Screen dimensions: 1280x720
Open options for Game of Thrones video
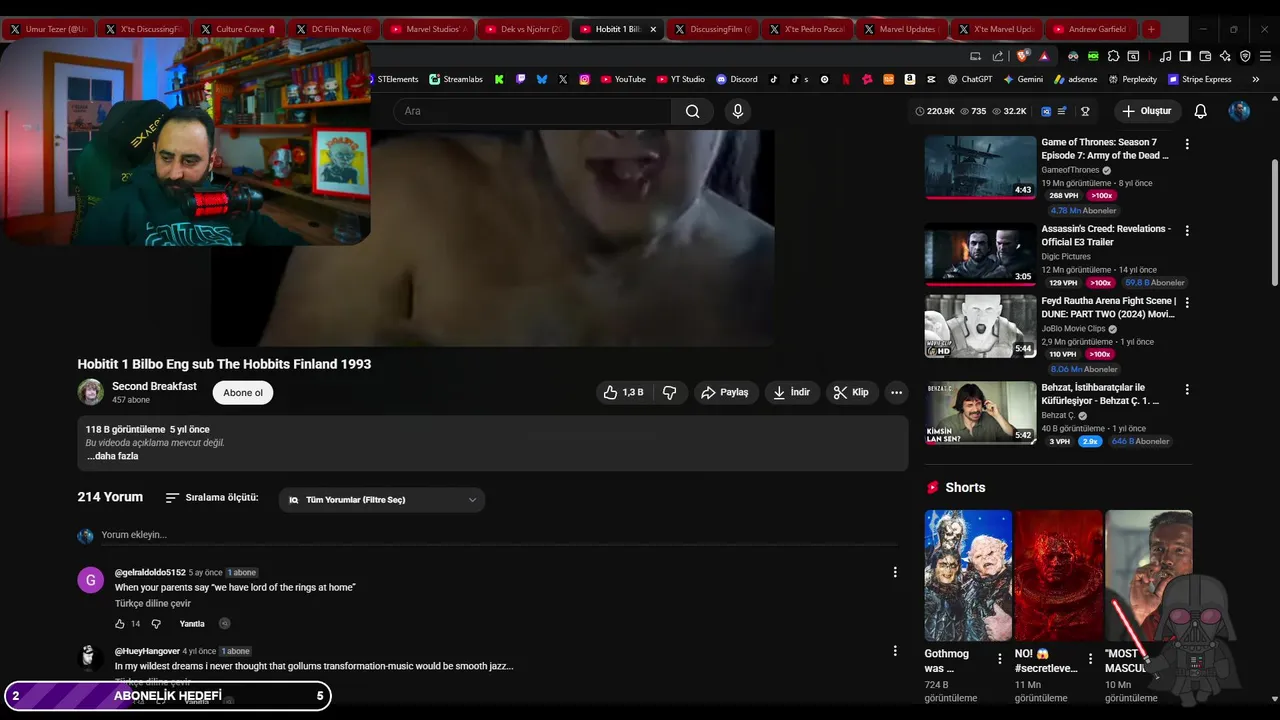tap(1187, 144)
